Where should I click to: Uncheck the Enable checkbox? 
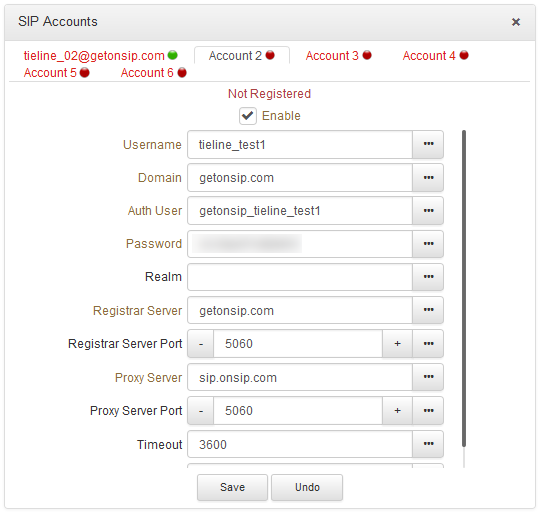247,116
